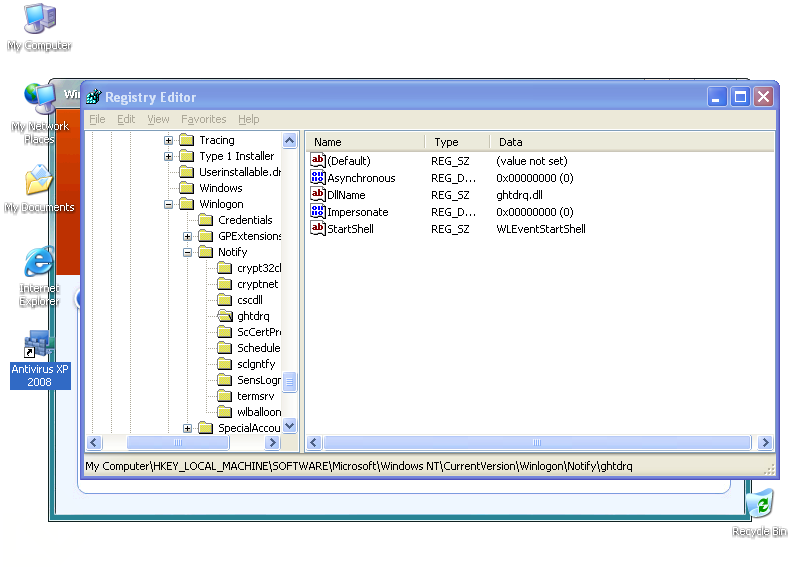Expand the SpecialAccounts key

pyautogui.click(x=187, y=428)
